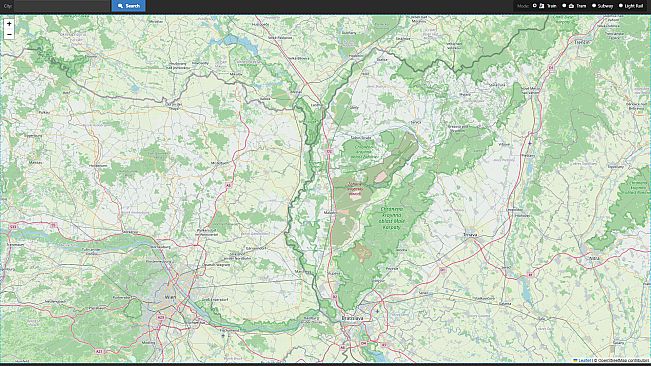Click the tram icon beside the Tram label
This screenshot has height=366, width=651.
pos(571,6)
